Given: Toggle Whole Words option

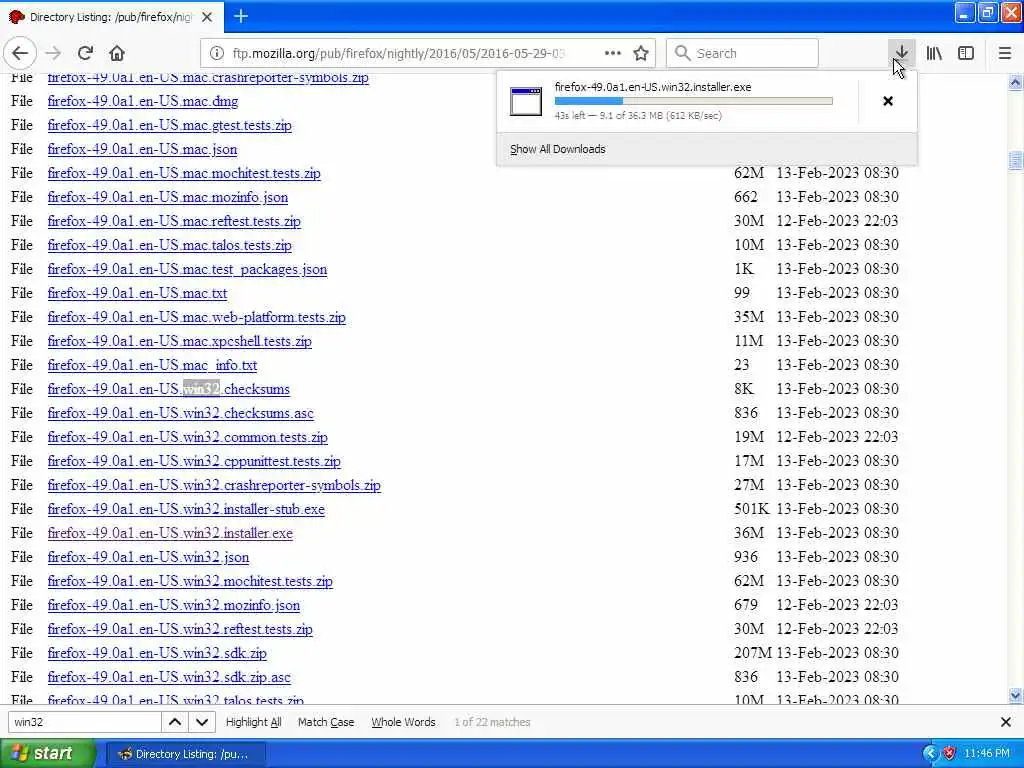Looking at the screenshot, I should pos(403,722).
